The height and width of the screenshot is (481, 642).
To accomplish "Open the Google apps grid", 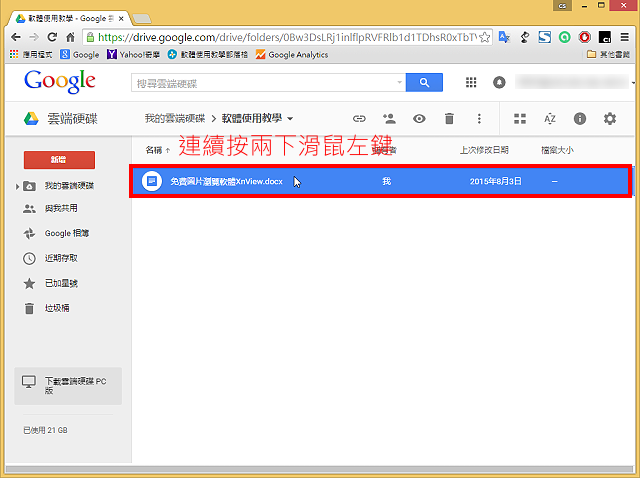I will click(471, 83).
